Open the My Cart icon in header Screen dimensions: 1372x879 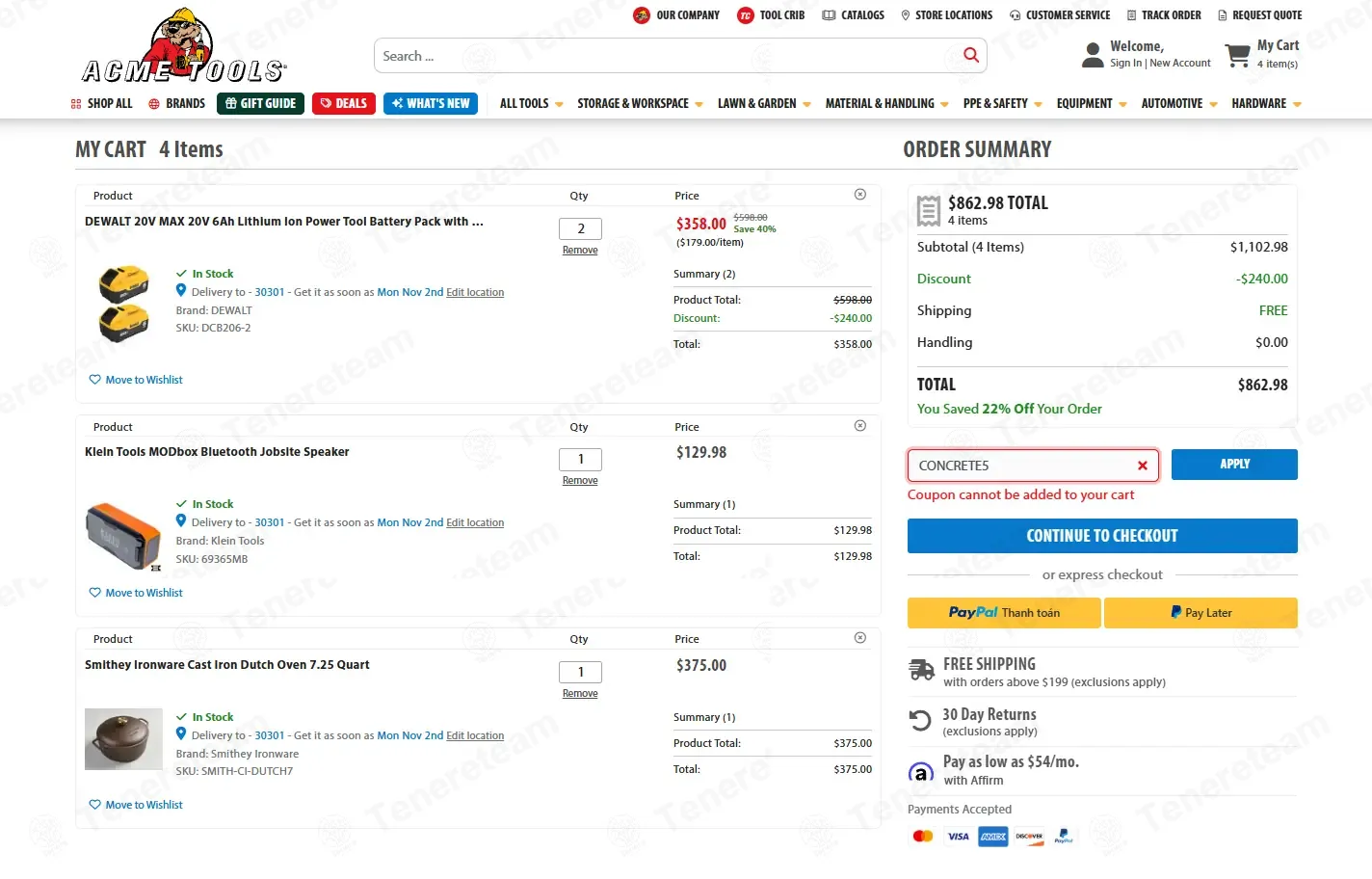coord(1237,56)
